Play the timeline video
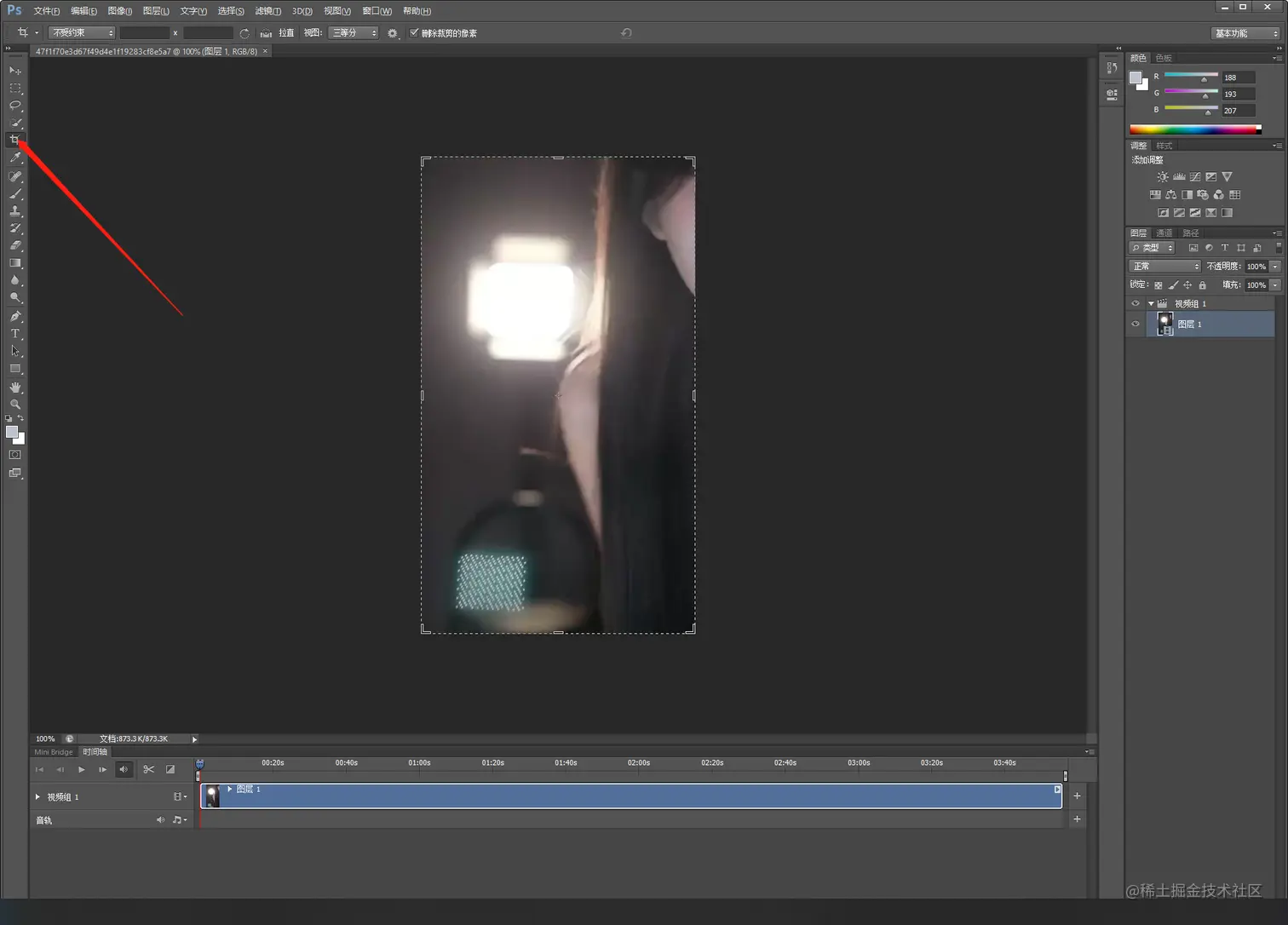 pos(81,769)
